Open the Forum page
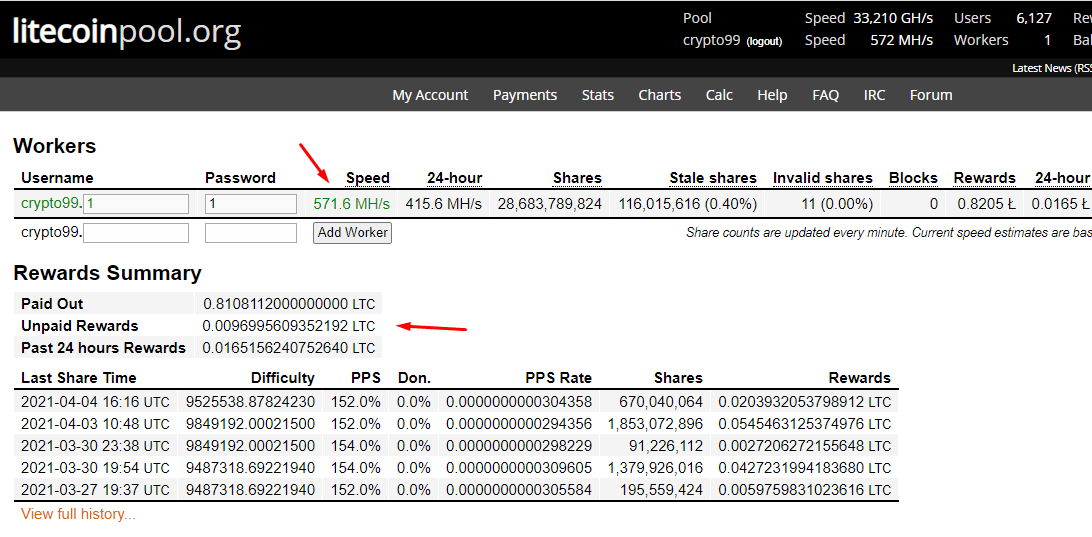Viewport: 1092px width, 537px height. 931,95
